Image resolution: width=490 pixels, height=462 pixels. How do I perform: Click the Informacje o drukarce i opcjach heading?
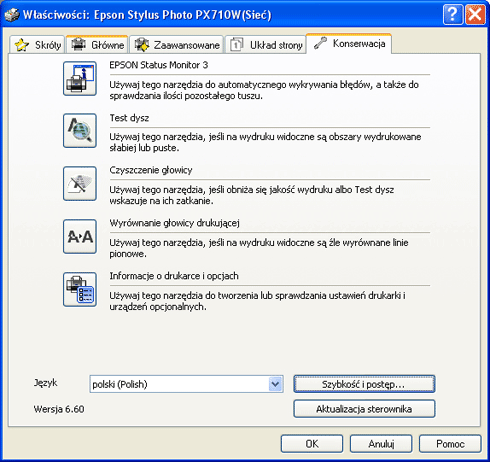[174, 276]
